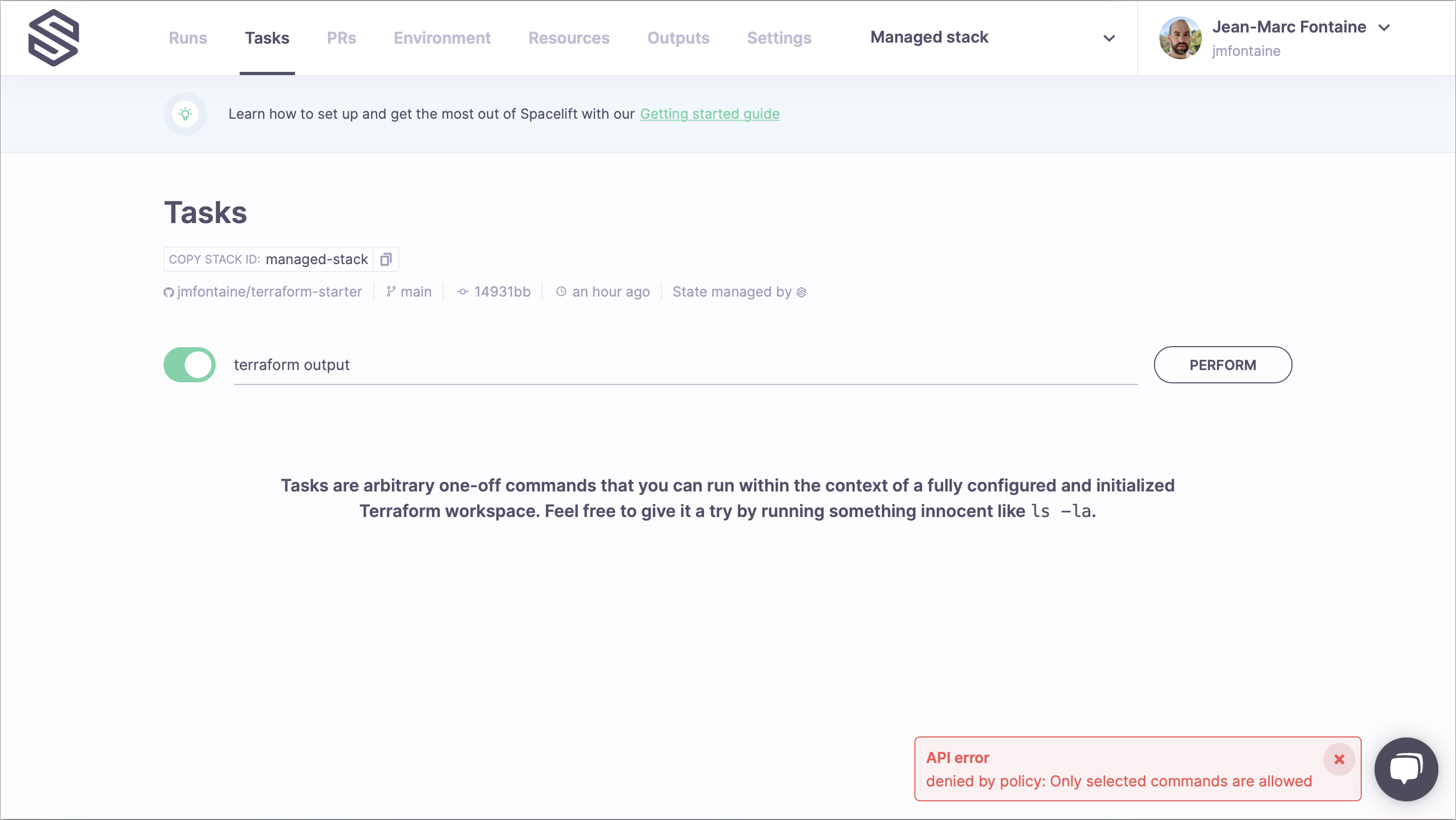This screenshot has width=1456, height=820.
Task: Open the user account menu chevron
Action: [x=1384, y=28]
